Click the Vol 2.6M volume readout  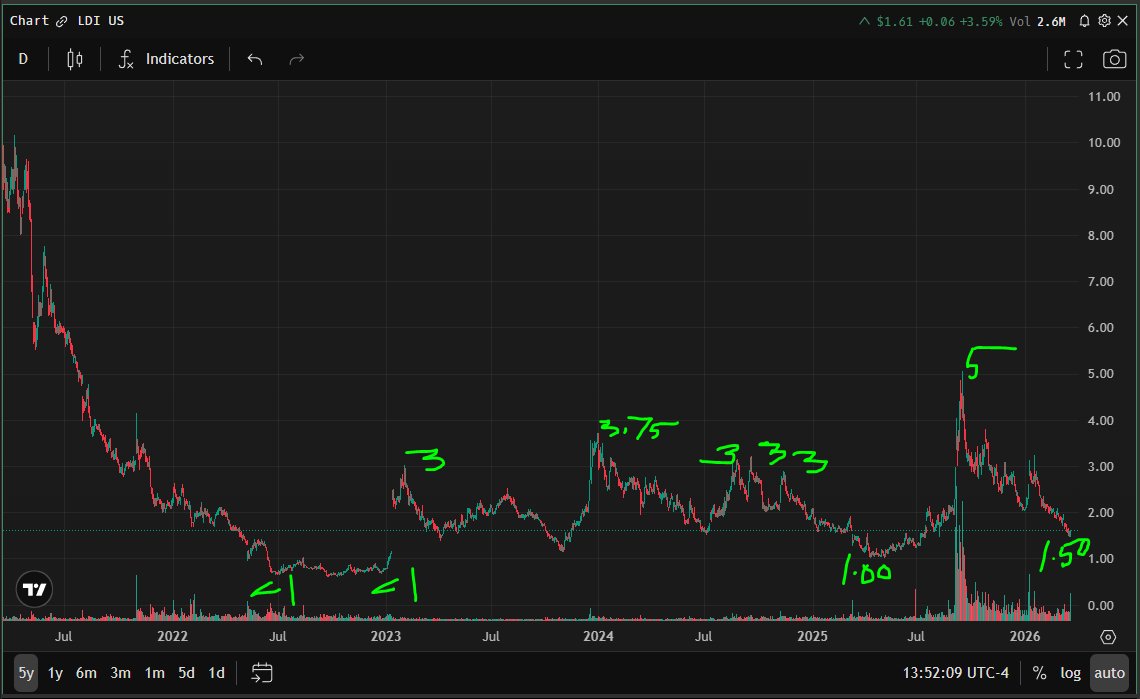pyautogui.click(x=1037, y=22)
